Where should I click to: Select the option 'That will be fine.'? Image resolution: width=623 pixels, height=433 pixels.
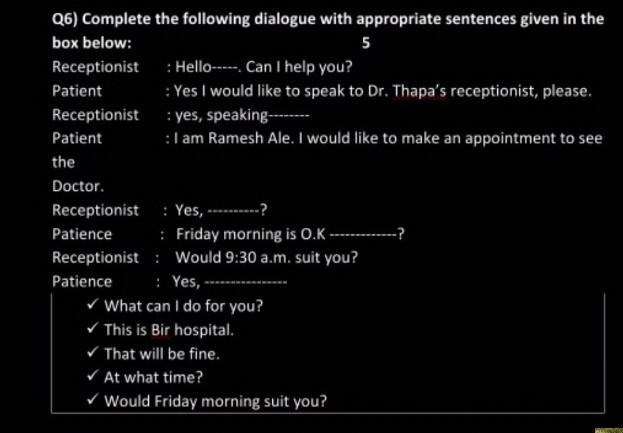[162, 354]
